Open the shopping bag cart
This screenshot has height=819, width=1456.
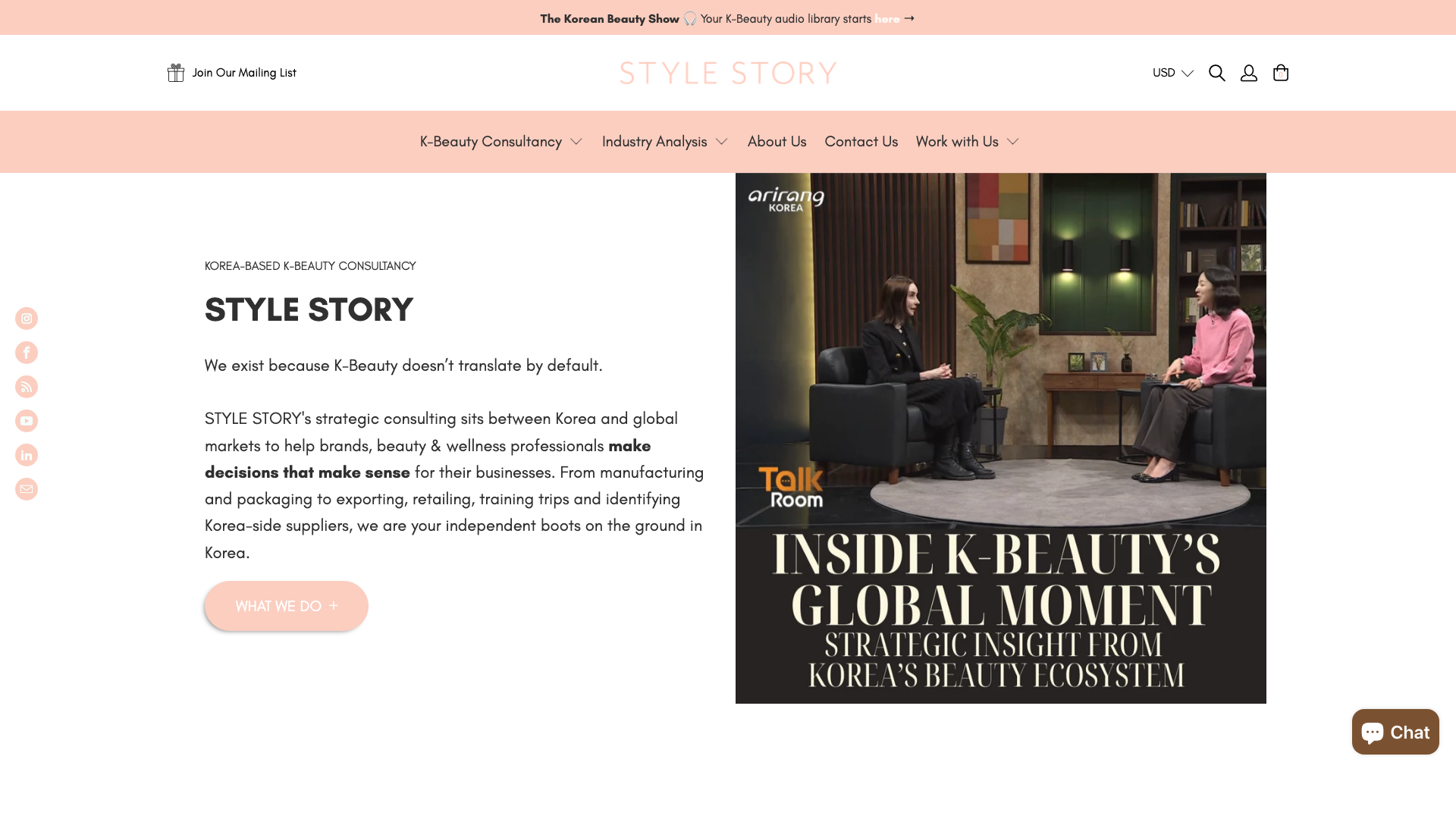1281,73
